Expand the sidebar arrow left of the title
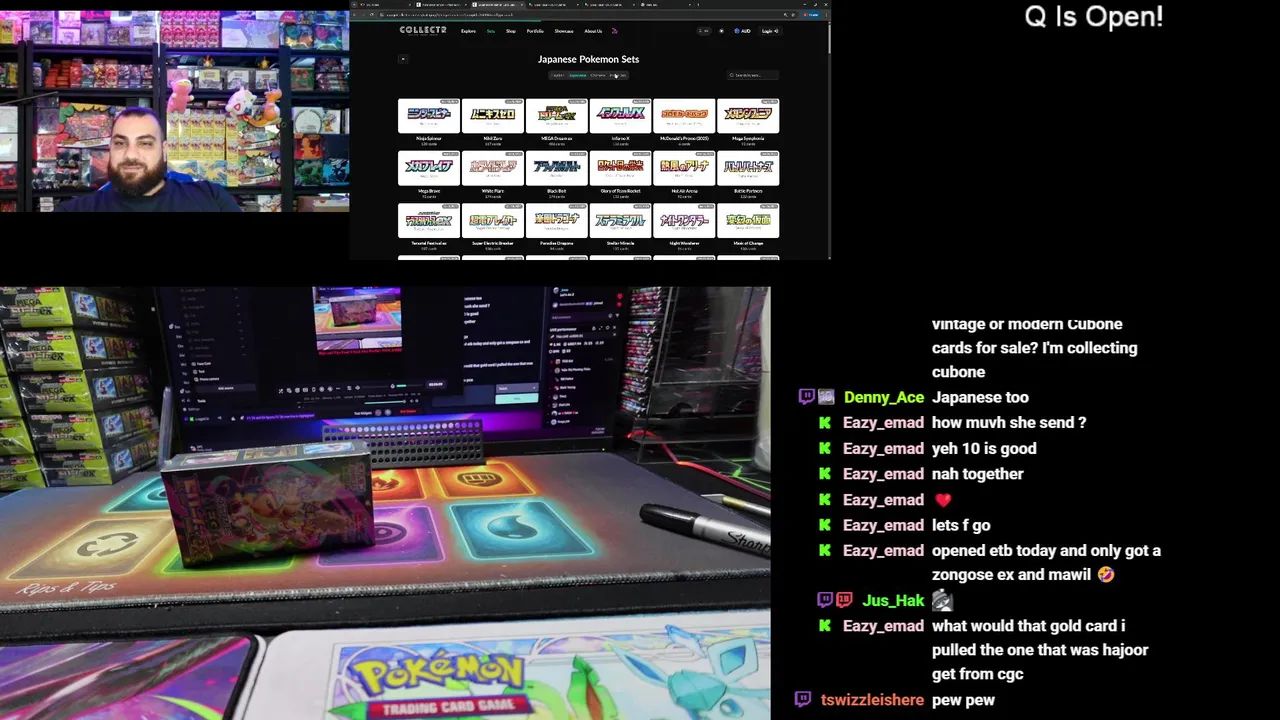The image size is (1280, 720). coord(403,59)
